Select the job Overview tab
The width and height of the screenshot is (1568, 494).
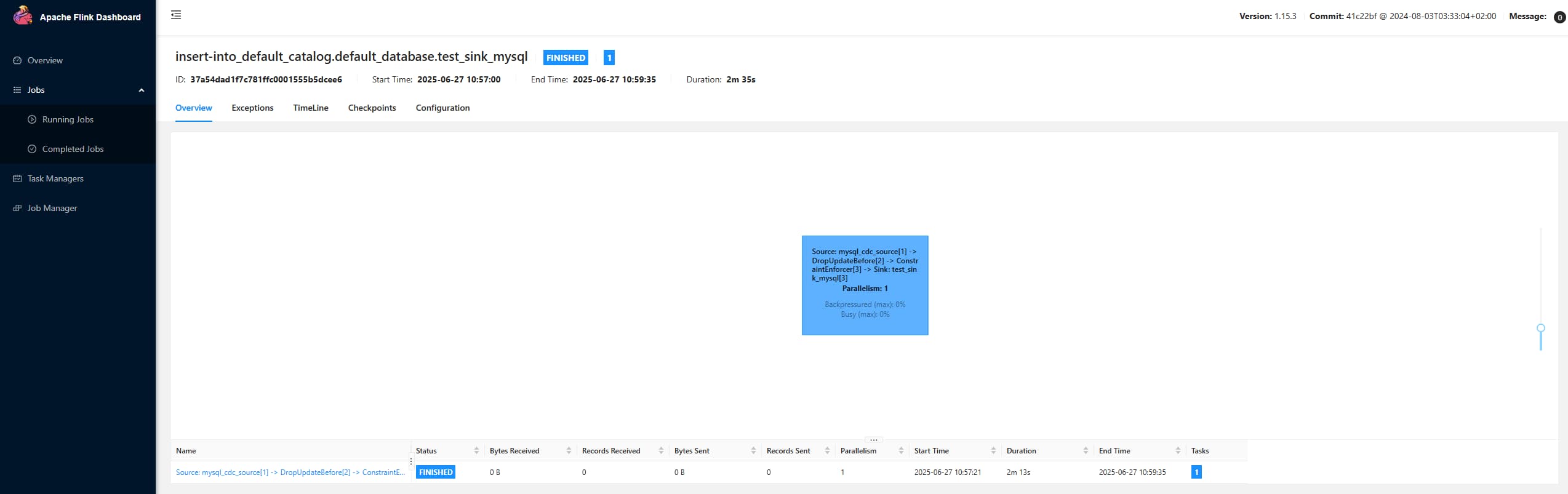193,108
